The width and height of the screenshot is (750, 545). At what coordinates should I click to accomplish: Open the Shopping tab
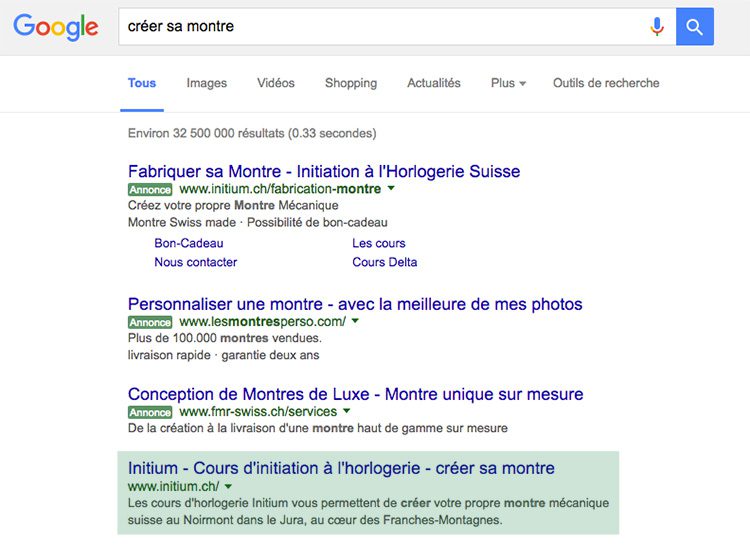tap(351, 83)
